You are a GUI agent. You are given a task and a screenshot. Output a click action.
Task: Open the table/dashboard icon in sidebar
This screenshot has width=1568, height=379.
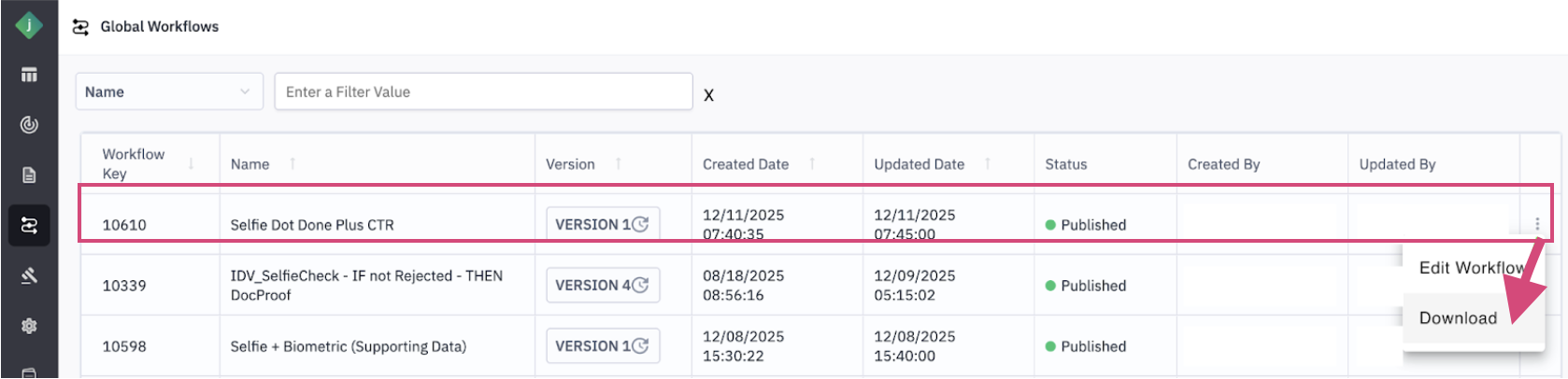tap(29, 75)
